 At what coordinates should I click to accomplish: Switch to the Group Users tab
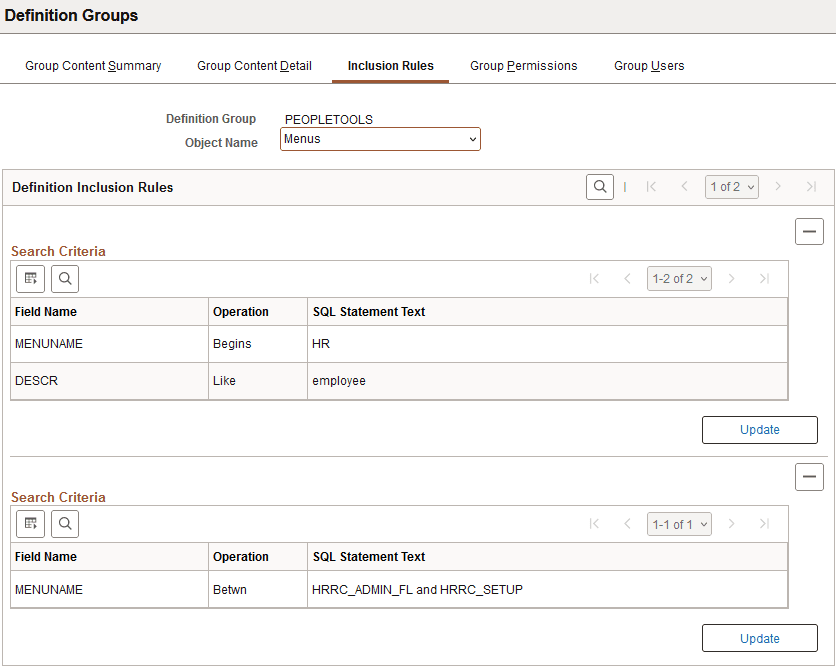point(649,65)
